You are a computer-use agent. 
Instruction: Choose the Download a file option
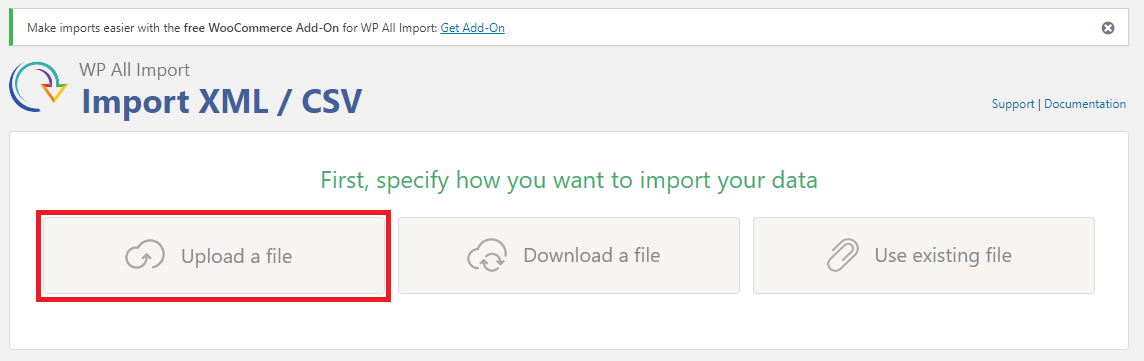[x=569, y=256]
